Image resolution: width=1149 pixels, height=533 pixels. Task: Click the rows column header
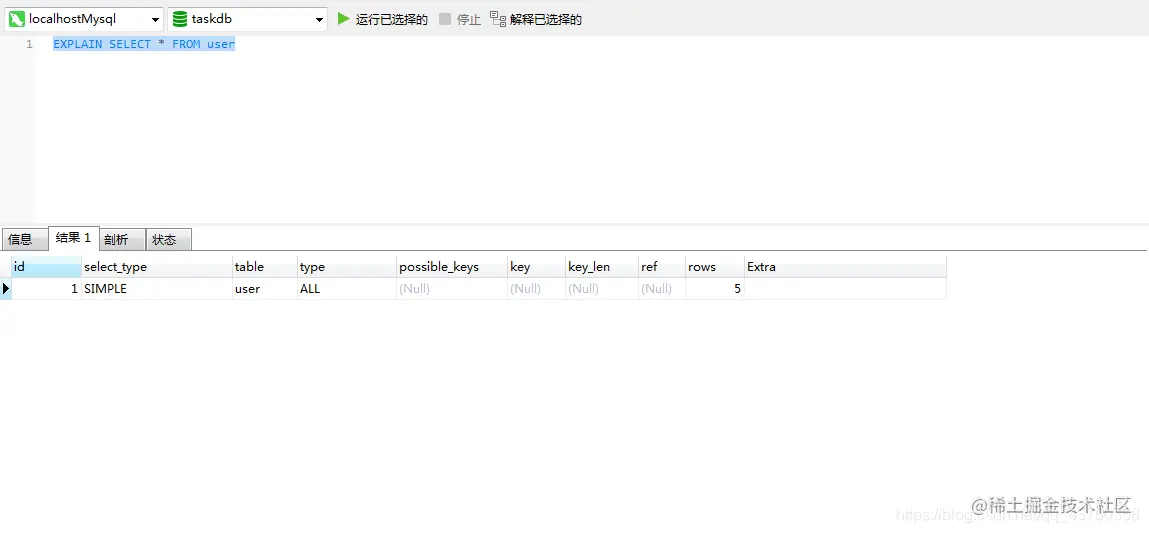tap(714, 267)
